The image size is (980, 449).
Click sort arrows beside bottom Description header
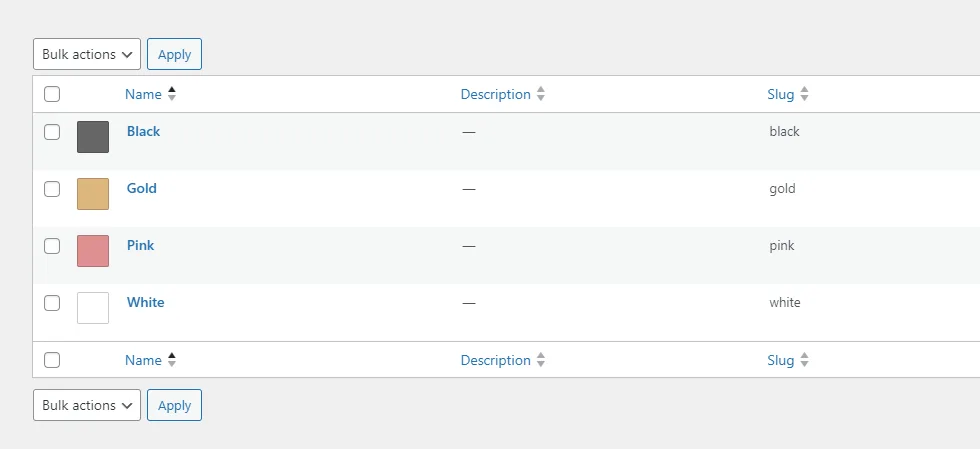point(541,360)
